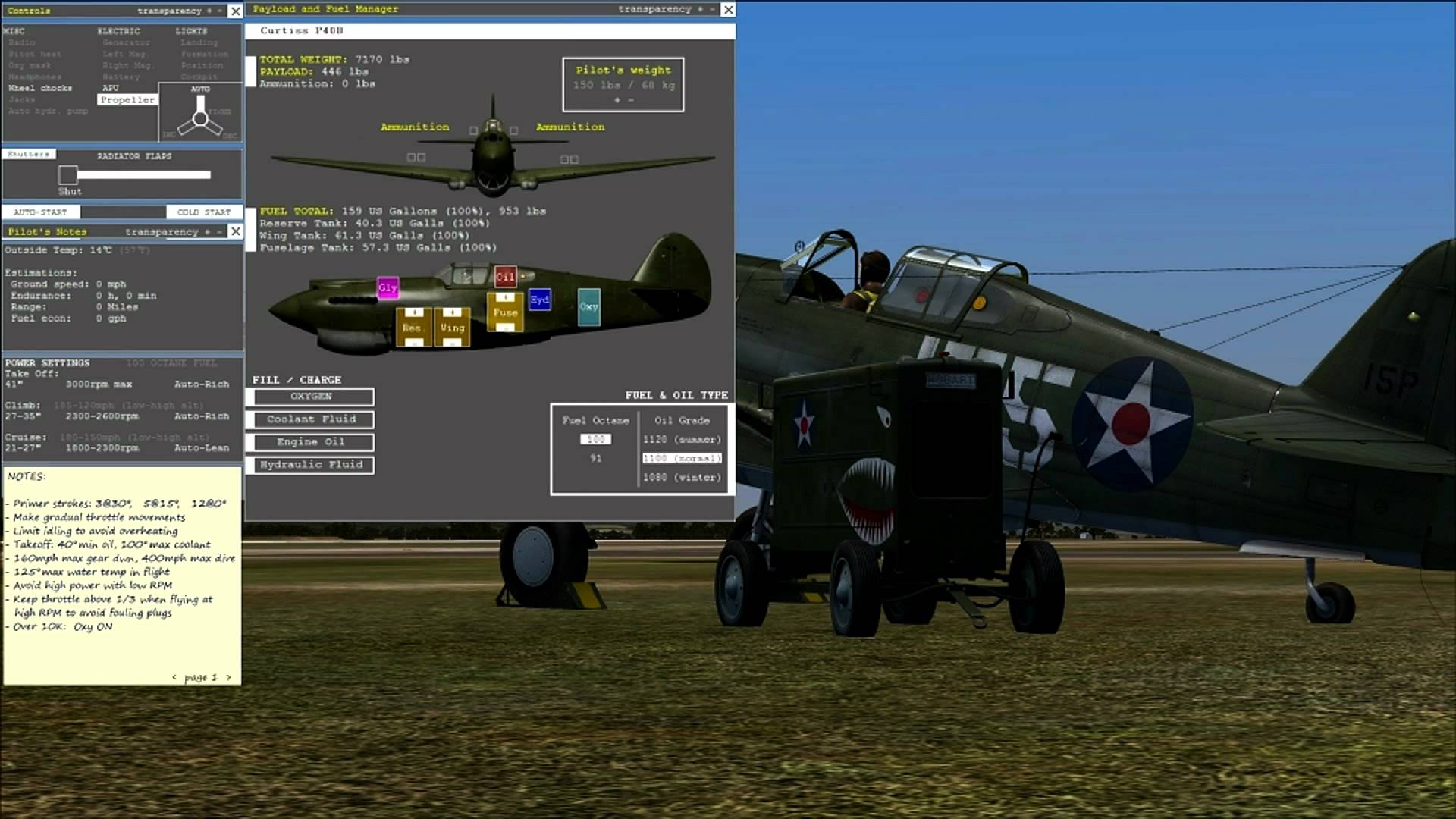Viewport: 1456px width, 819px height.
Task: Click the red Oil tank box
Action: pyautogui.click(x=506, y=277)
